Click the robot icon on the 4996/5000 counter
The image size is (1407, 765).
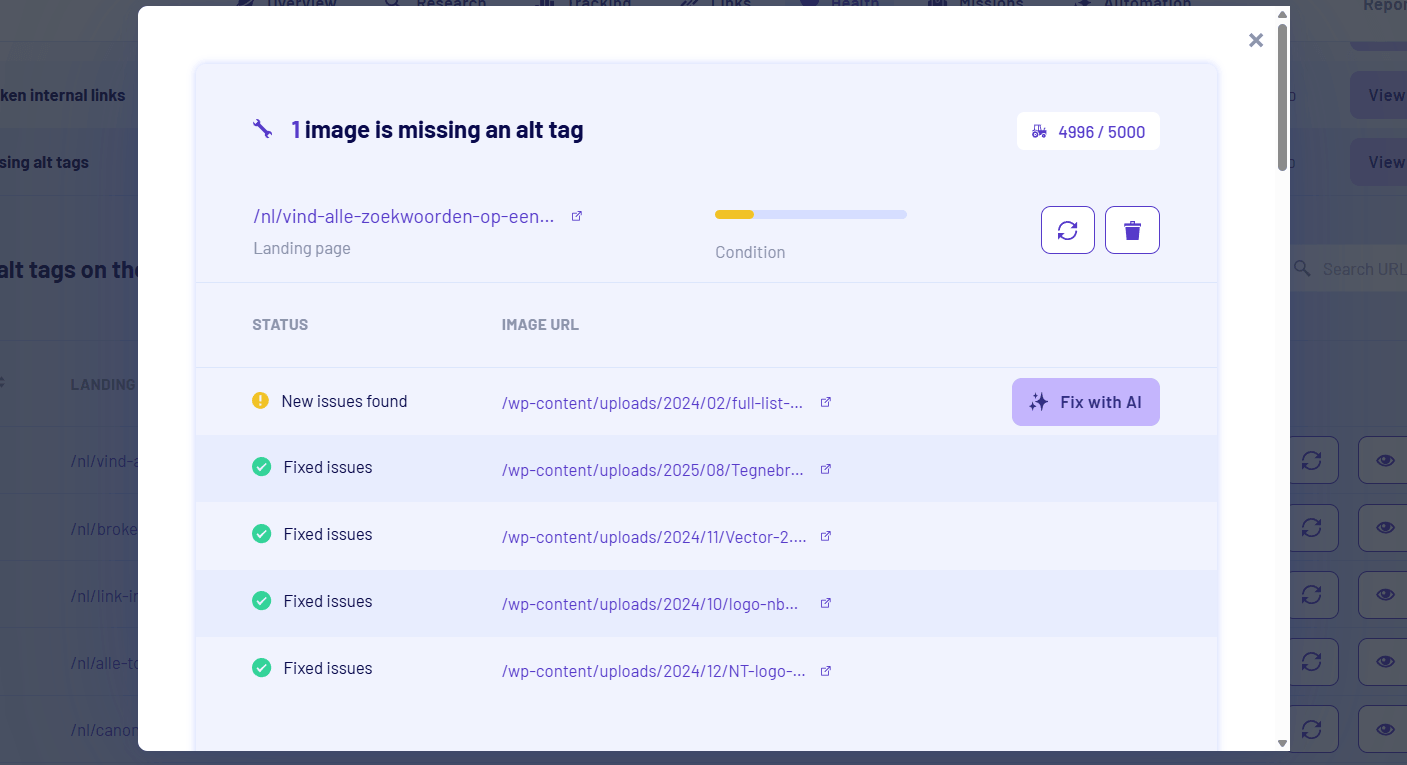pyautogui.click(x=1038, y=131)
